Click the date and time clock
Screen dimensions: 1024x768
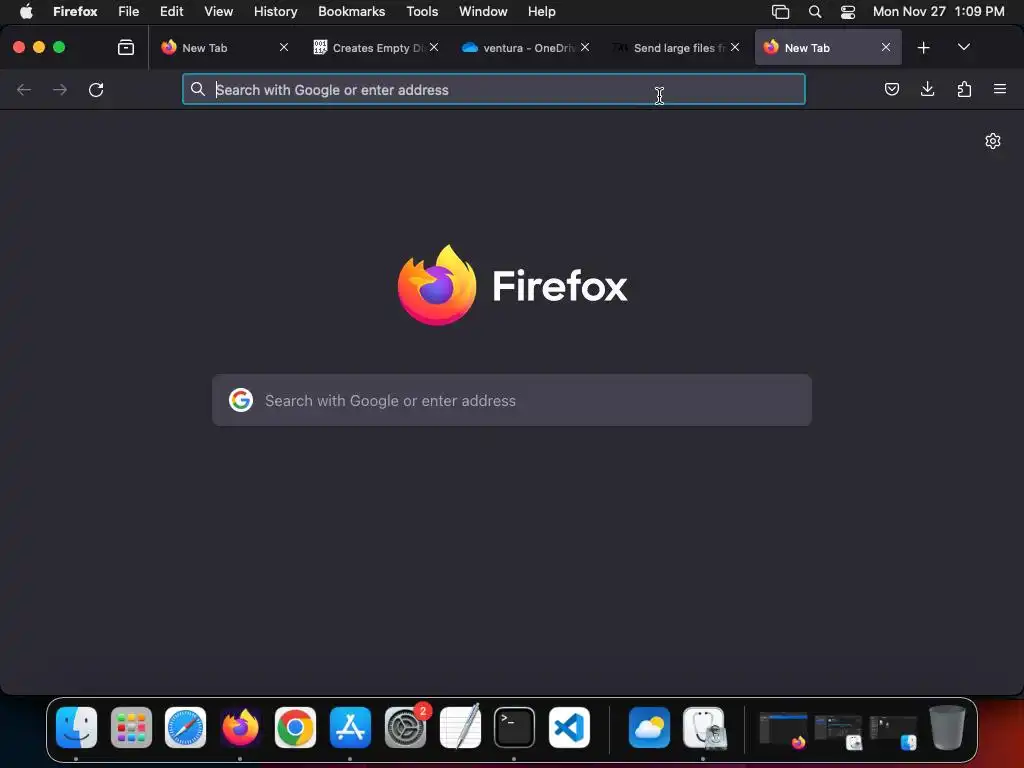pyautogui.click(x=938, y=11)
